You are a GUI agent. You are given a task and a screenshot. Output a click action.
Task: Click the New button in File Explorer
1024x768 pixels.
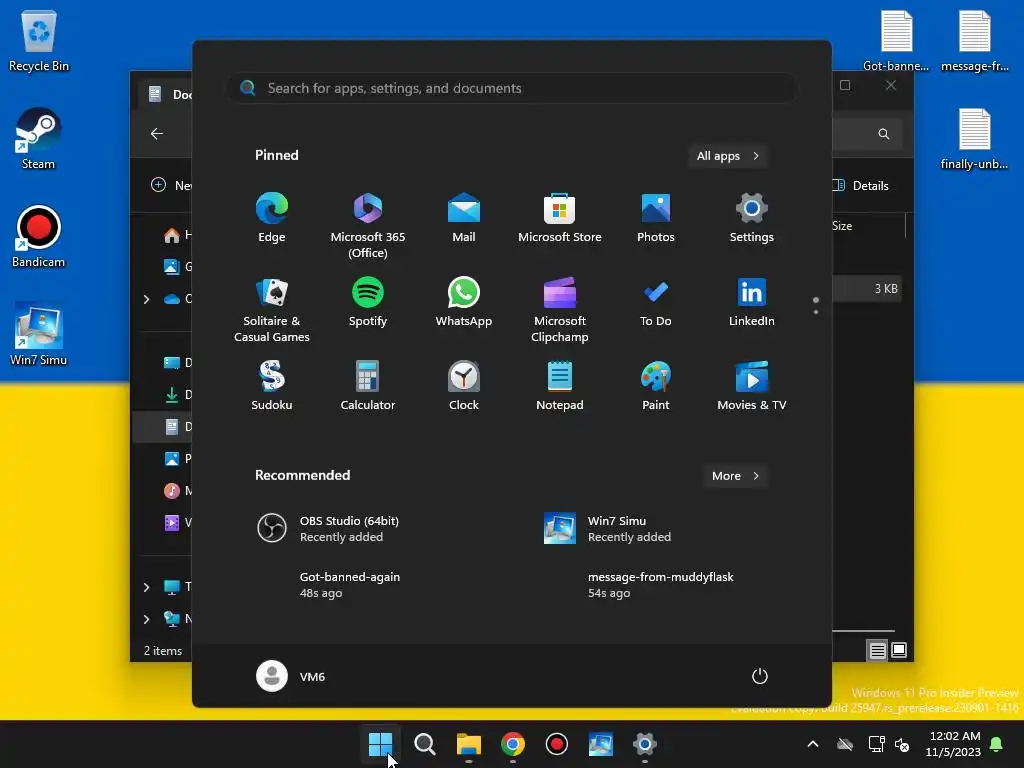tap(171, 185)
